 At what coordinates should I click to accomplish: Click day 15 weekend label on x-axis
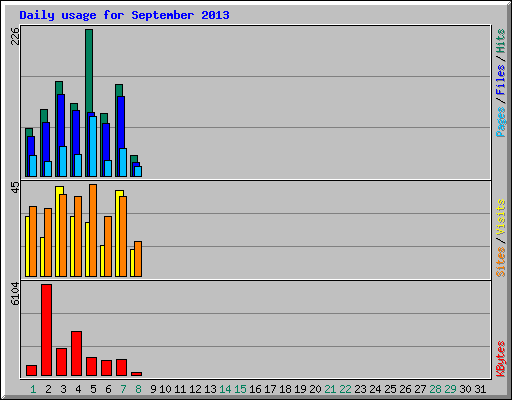coord(240,389)
